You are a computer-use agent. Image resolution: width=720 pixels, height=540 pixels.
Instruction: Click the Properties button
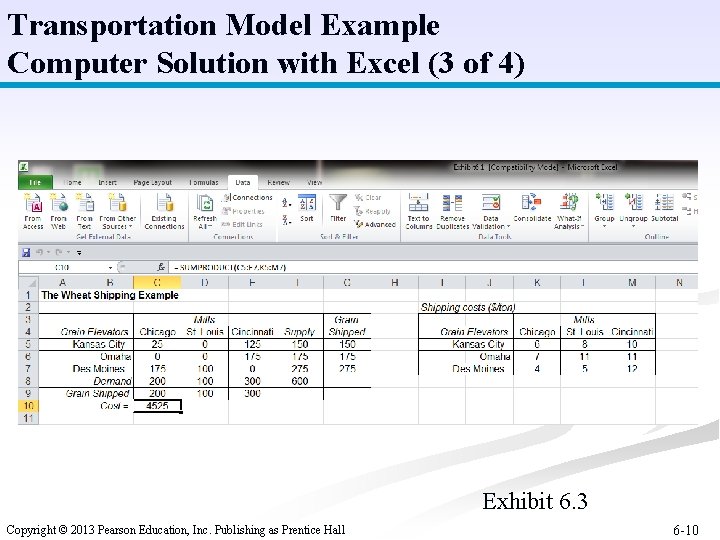click(244, 211)
